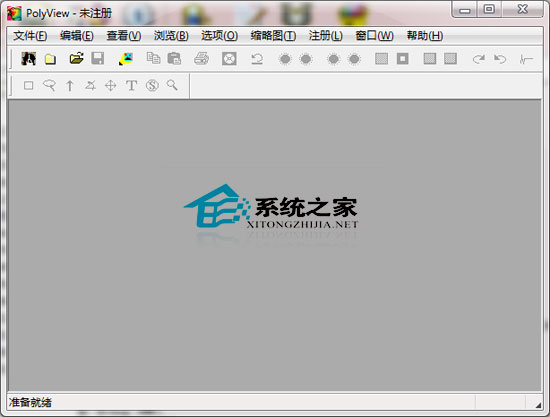
Task: Open the 窗口(W) menu
Action: (x=374, y=35)
